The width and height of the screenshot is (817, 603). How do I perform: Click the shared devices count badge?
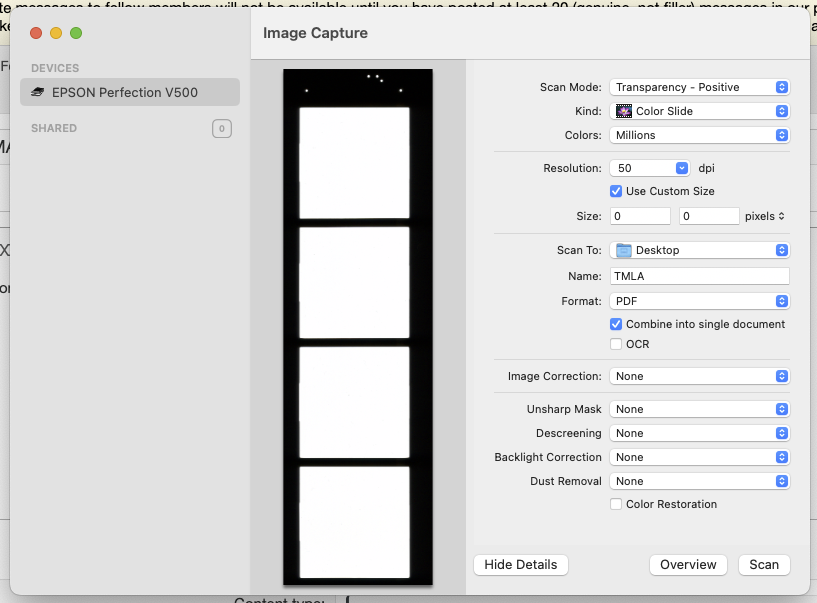click(x=222, y=128)
